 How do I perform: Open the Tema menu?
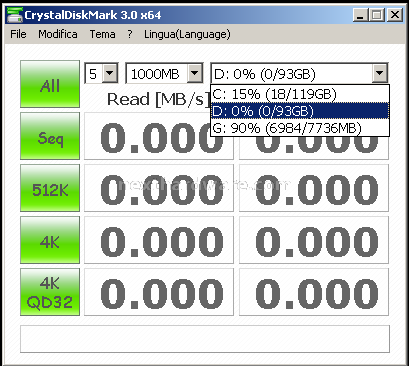tap(102, 34)
